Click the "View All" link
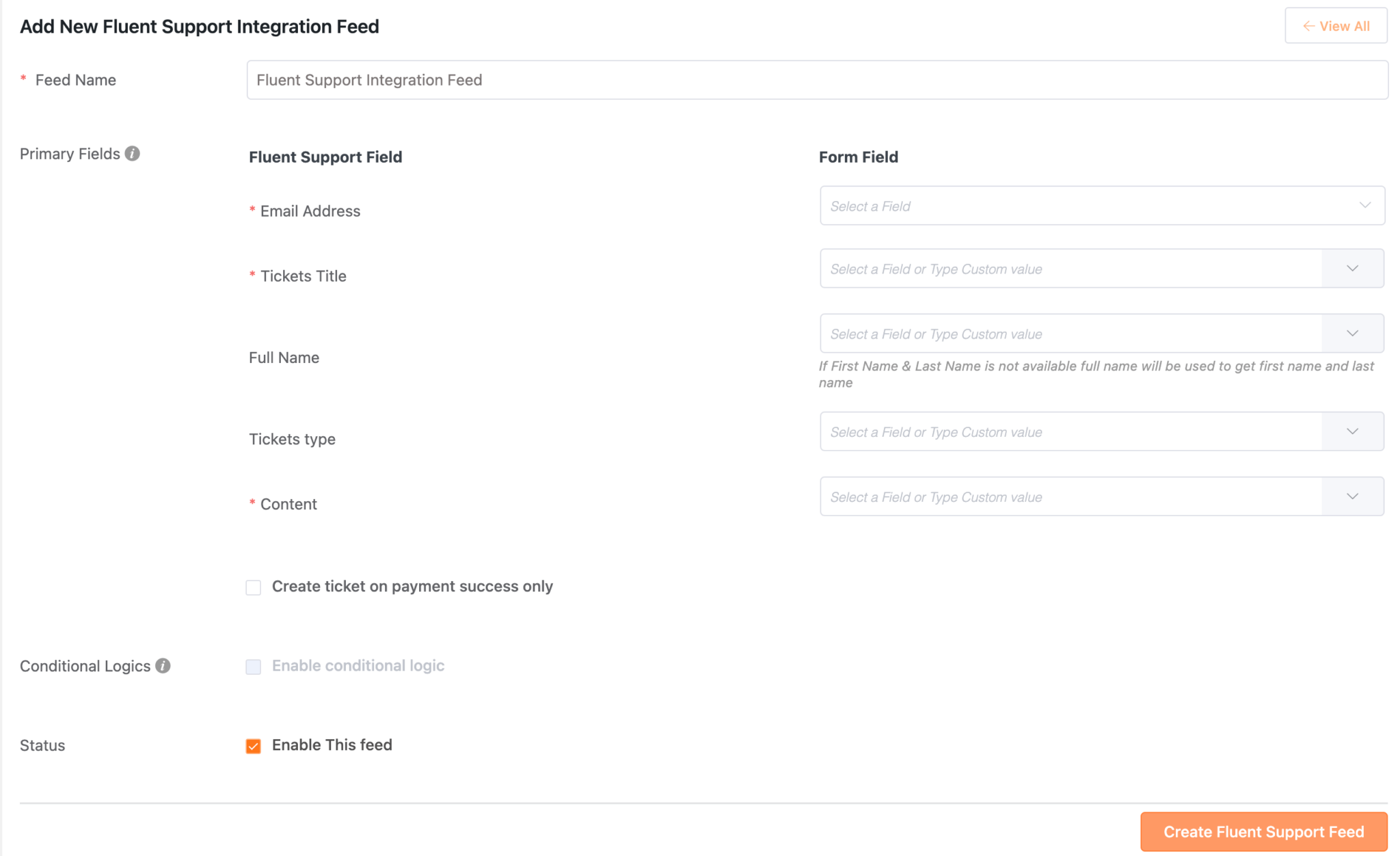 [x=1335, y=26]
